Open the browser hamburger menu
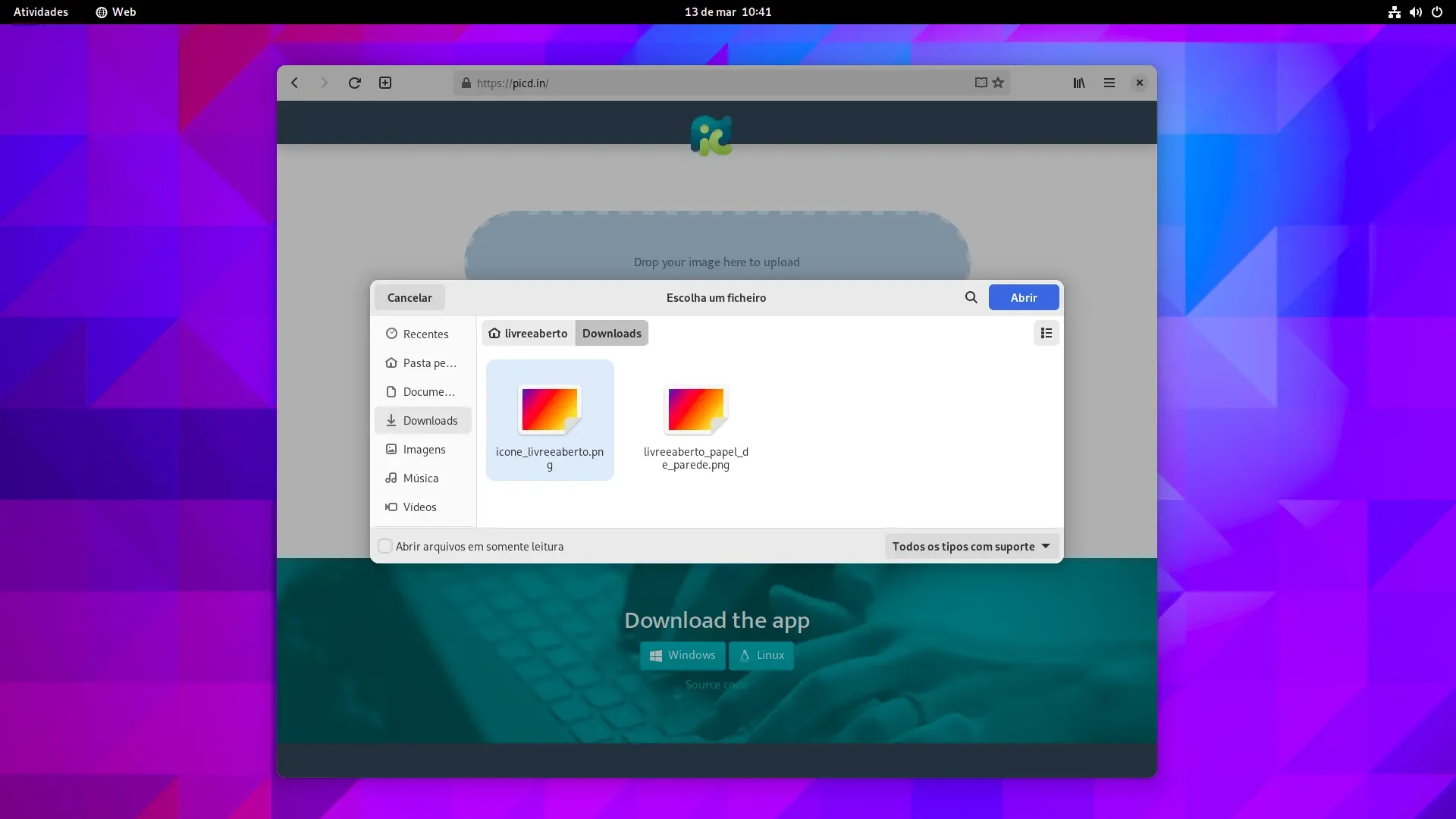Screen dimensions: 1456x819 (x=1109, y=83)
